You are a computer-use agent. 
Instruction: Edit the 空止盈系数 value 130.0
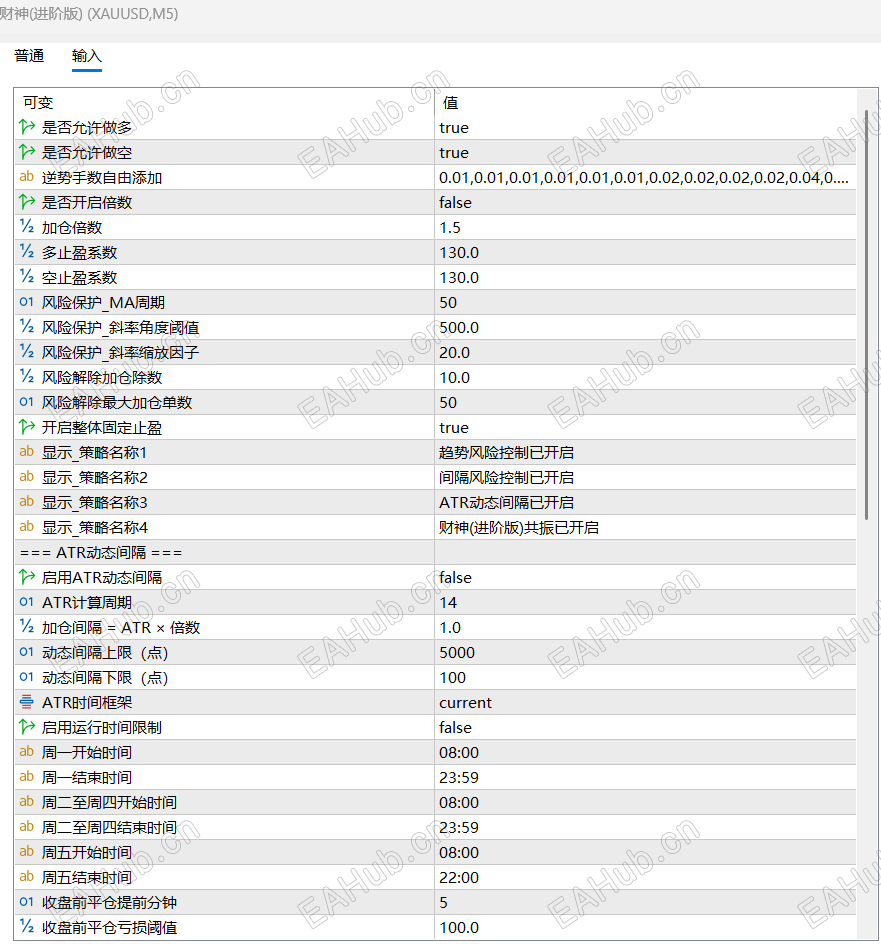[459, 278]
